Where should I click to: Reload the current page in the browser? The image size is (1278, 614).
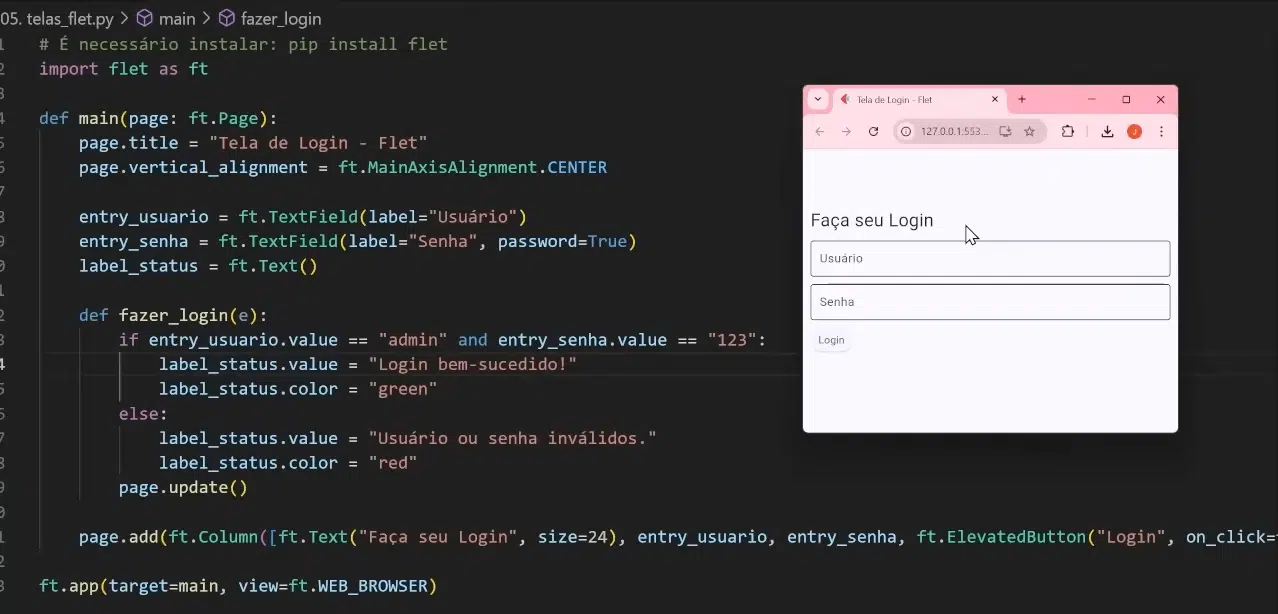tap(872, 131)
